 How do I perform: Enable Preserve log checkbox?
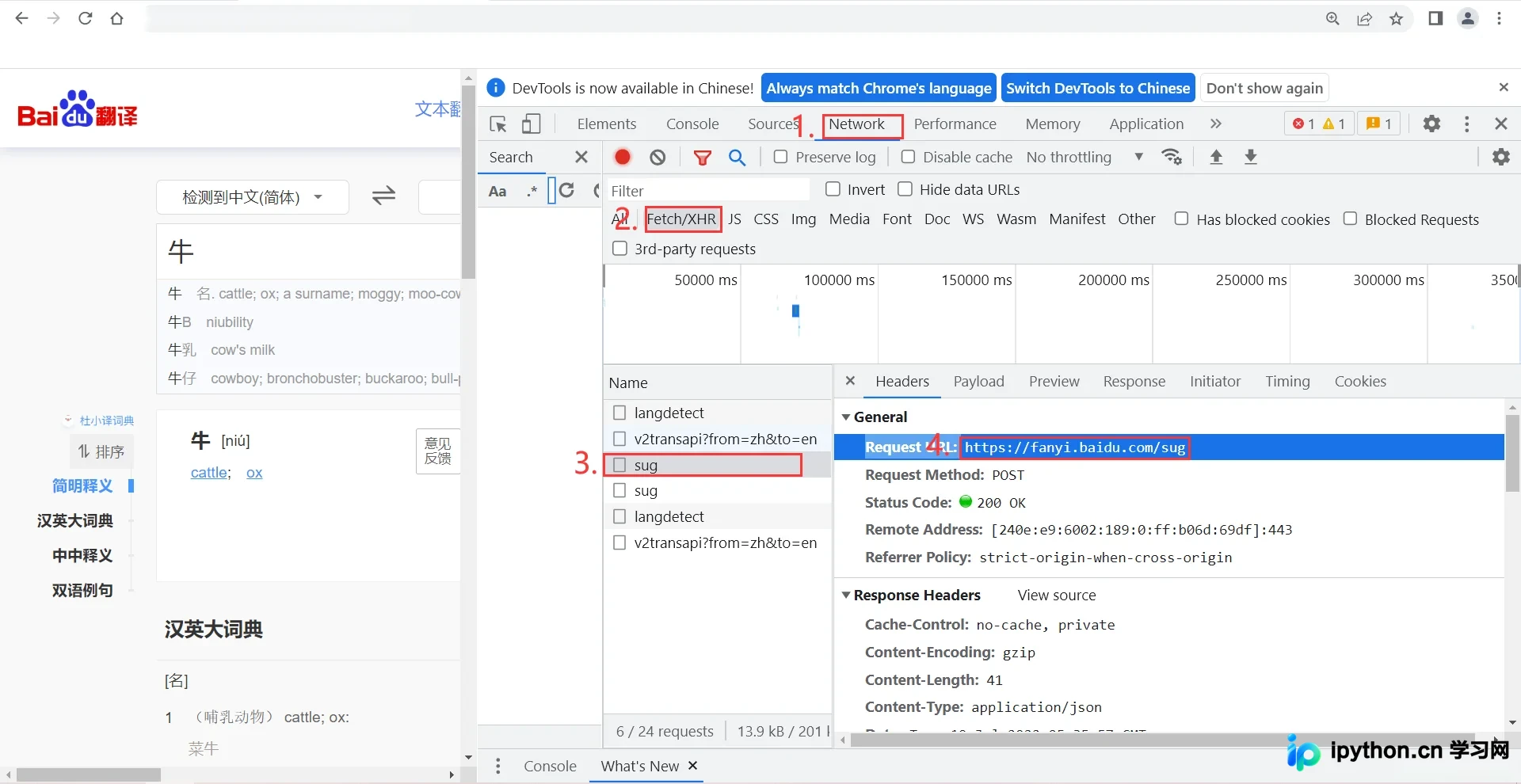click(x=780, y=157)
